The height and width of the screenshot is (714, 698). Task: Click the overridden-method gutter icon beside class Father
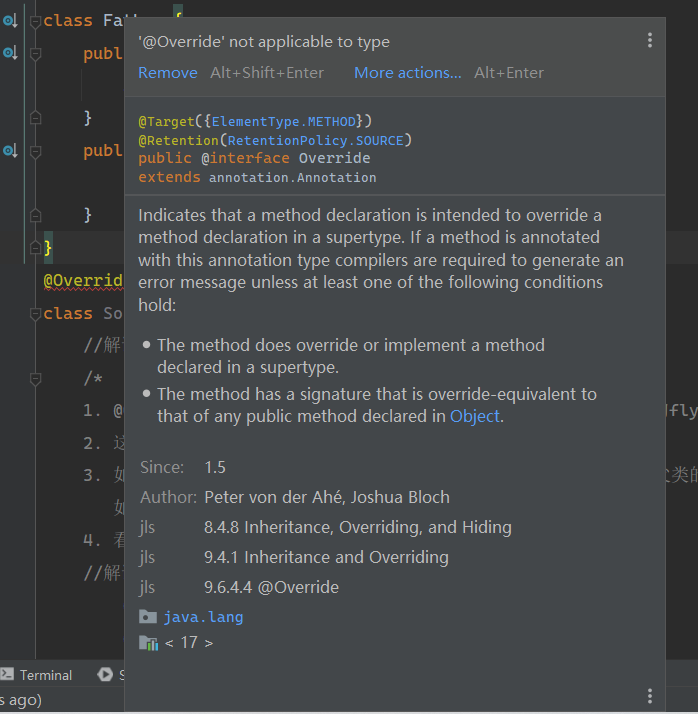click(10, 20)
